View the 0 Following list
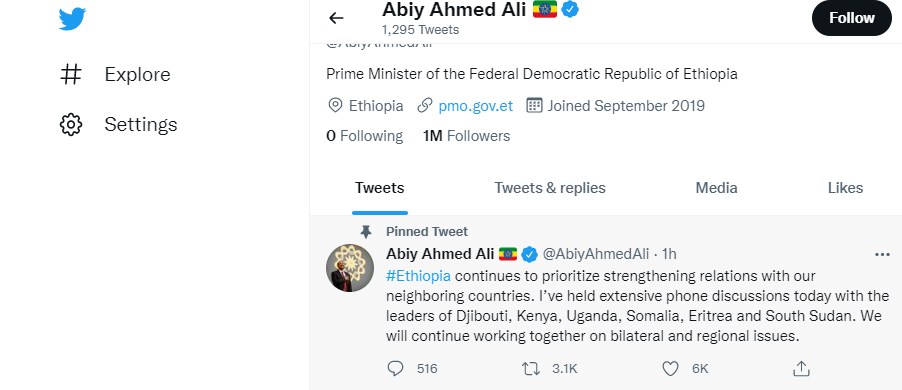Viewport: 902px width, 390px height. pos(364,136)
